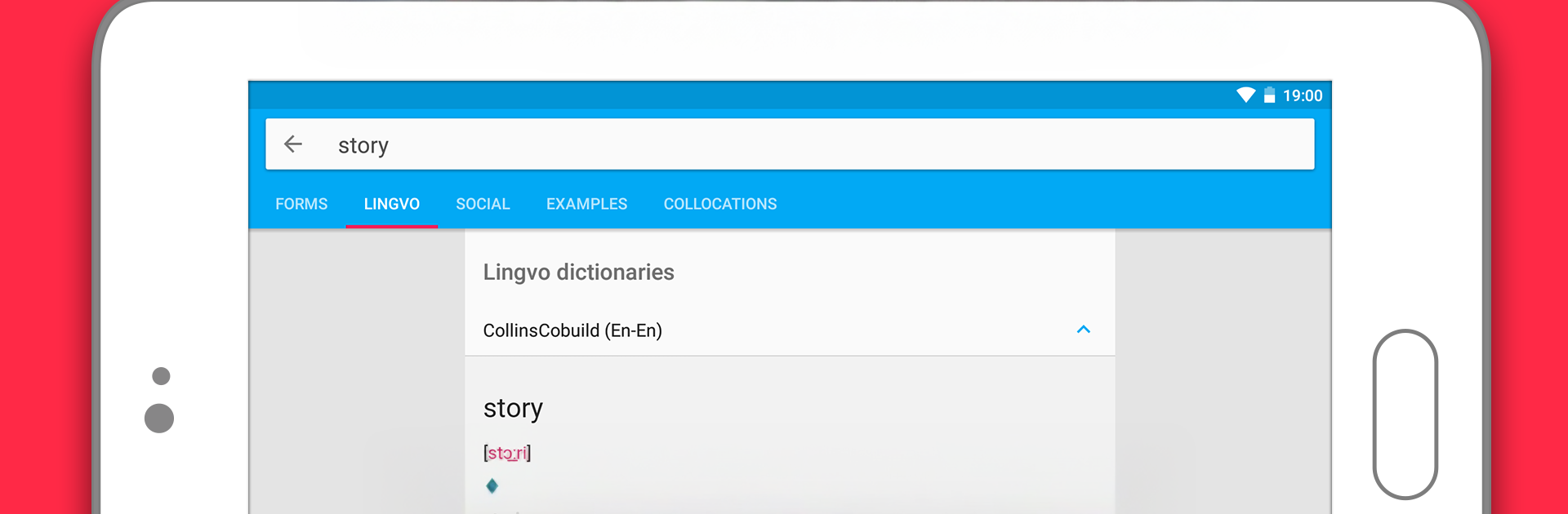Click the blue diamond marker below transcription

click(492, 486)
